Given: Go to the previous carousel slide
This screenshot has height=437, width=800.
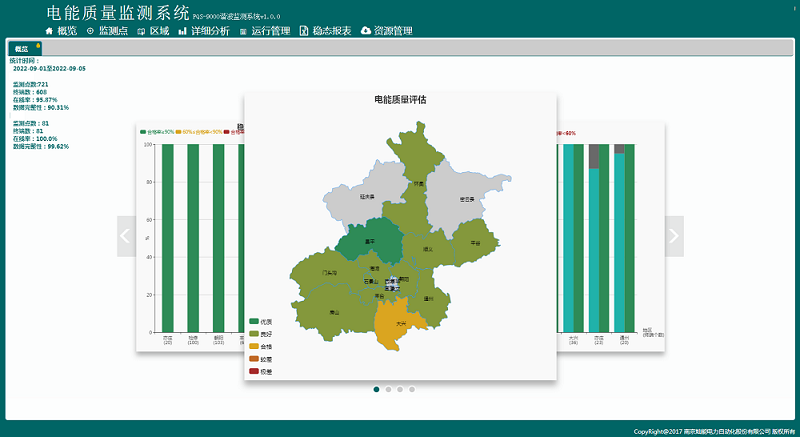Looking at the screenshot, I should tap(126, 236).
